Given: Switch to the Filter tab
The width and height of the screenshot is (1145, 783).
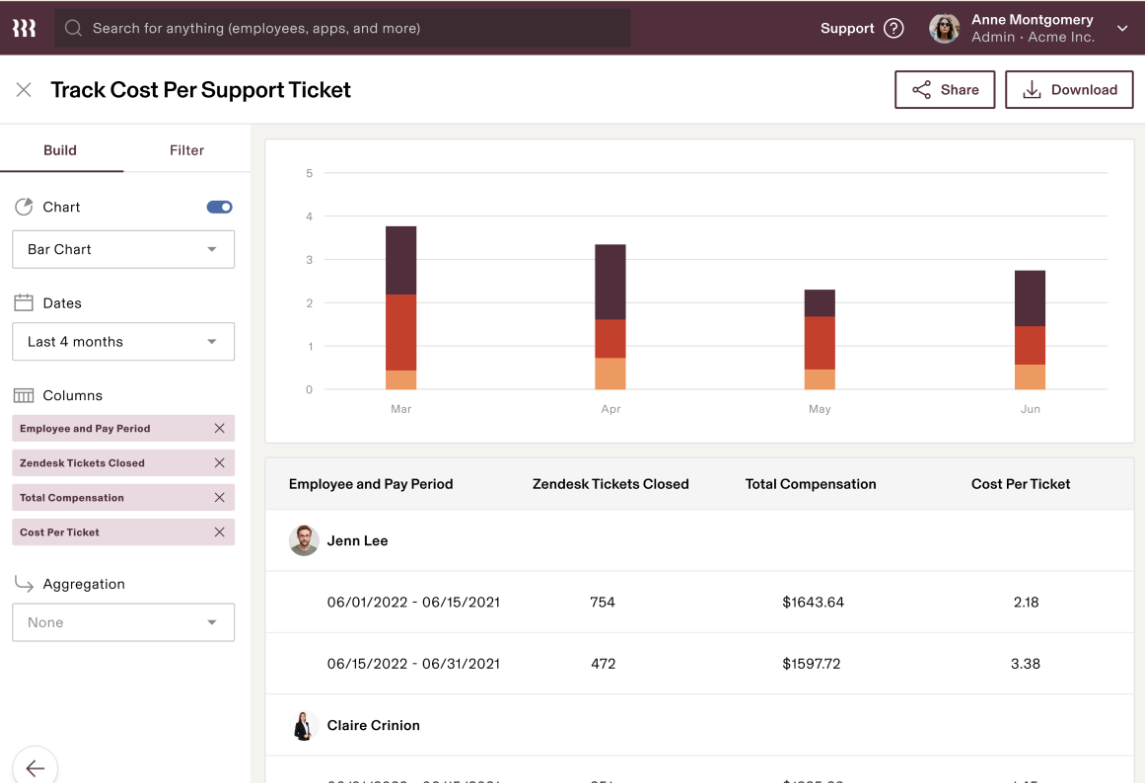Looking at the screenshot, I should pyautogui.click(x=186, y=150).
